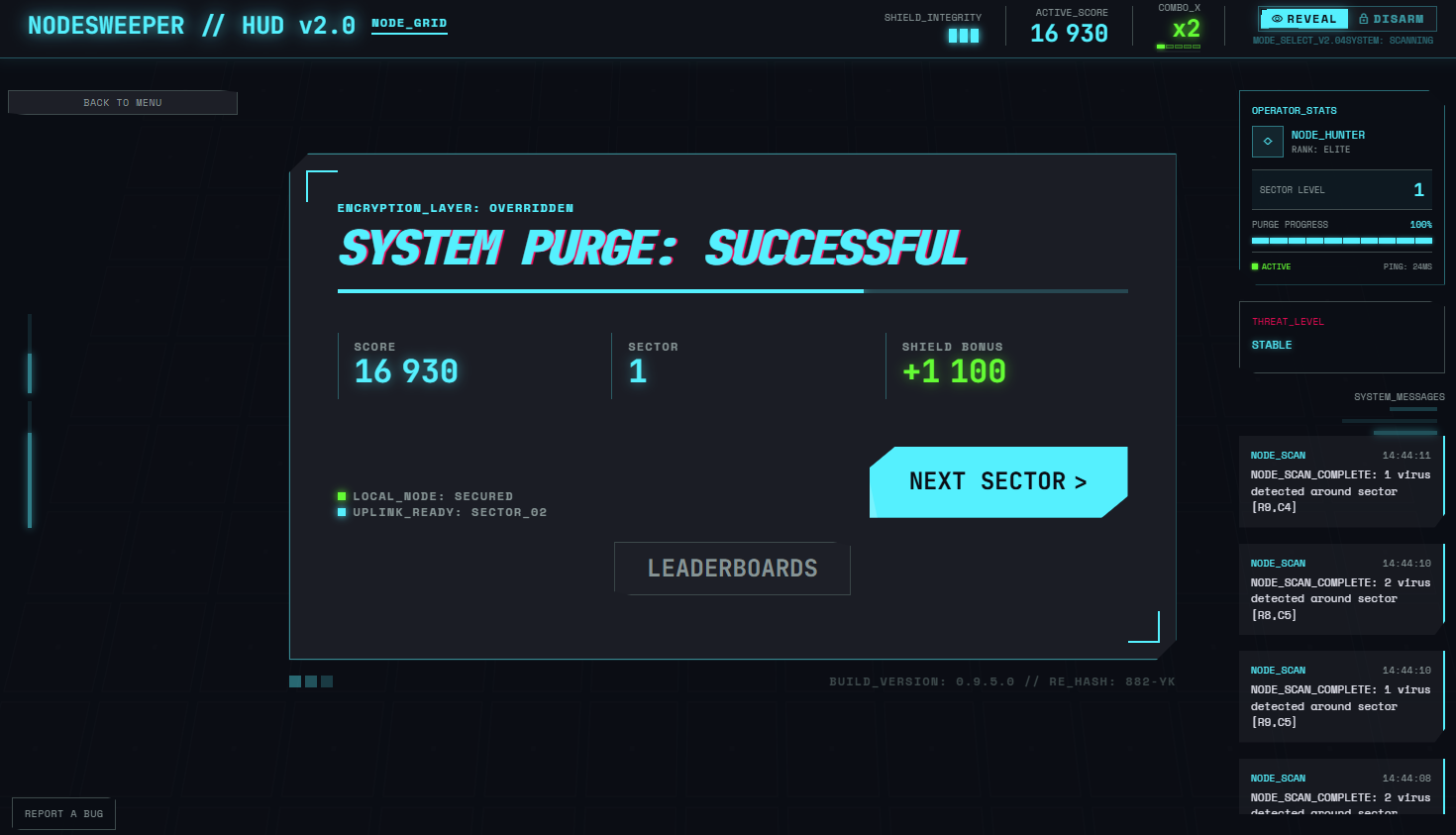The width and height of the screenshot is (1456, 835).
Task: Click ENCRYPTION_LAYER: OVERRIDDEN text
Action: 456,208
